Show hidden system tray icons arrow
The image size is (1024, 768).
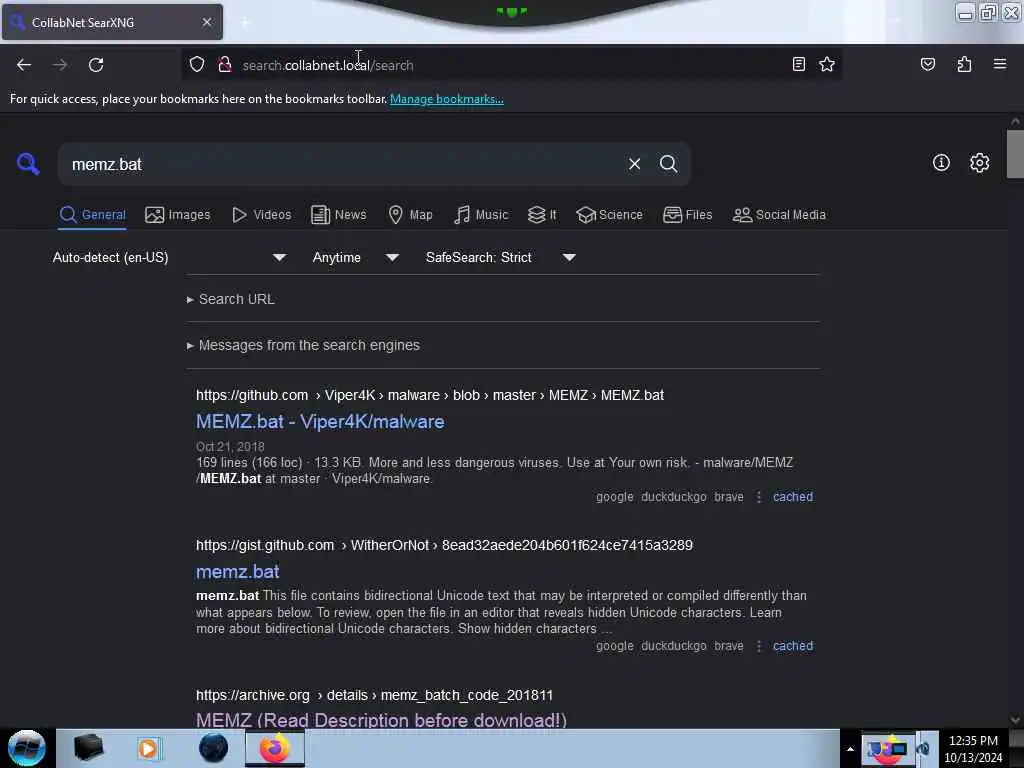850,749
